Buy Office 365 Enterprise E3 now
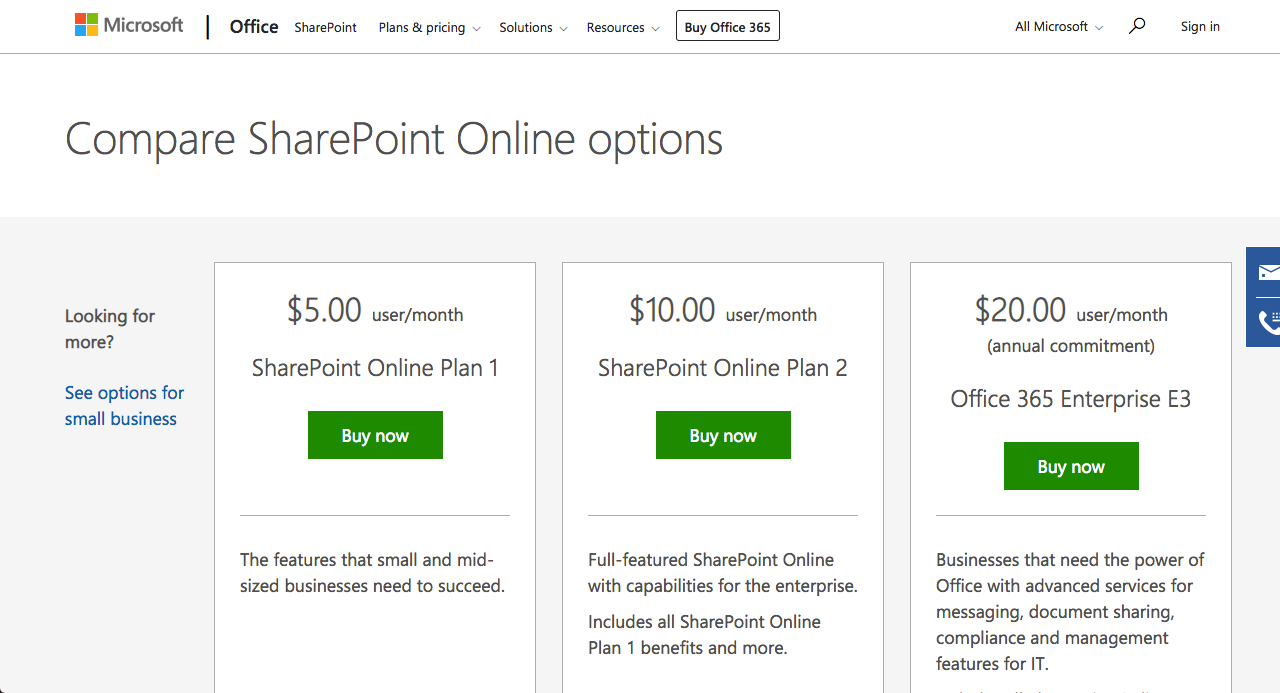The height and width of the screenshot is (693, 1280). point(1071,466)
